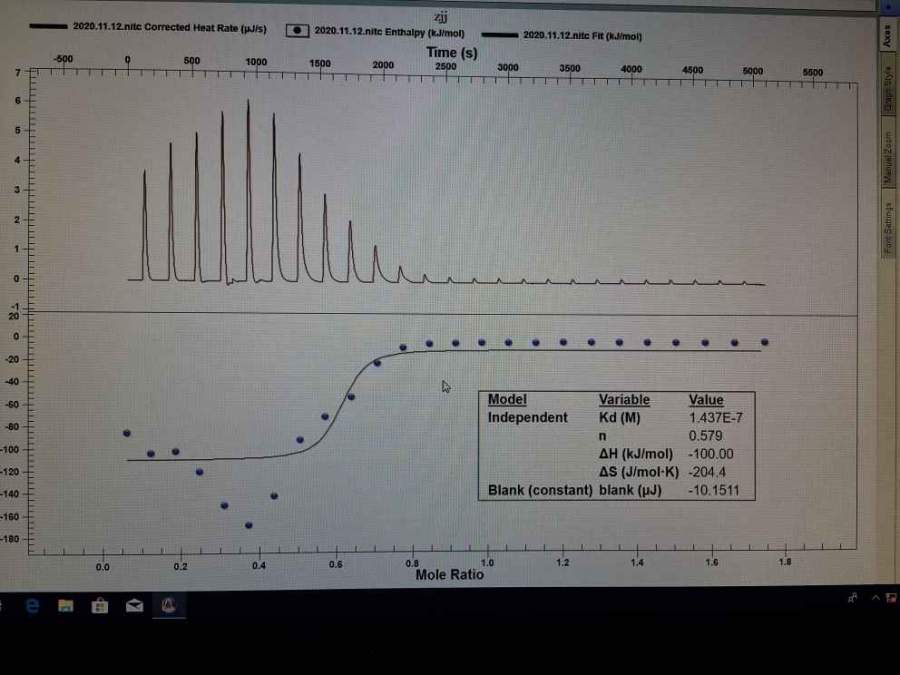The width and height of the screenshot is (900, 675).
Task: Click the Enthalpy legend dot marker
Action: click(297, 30)
